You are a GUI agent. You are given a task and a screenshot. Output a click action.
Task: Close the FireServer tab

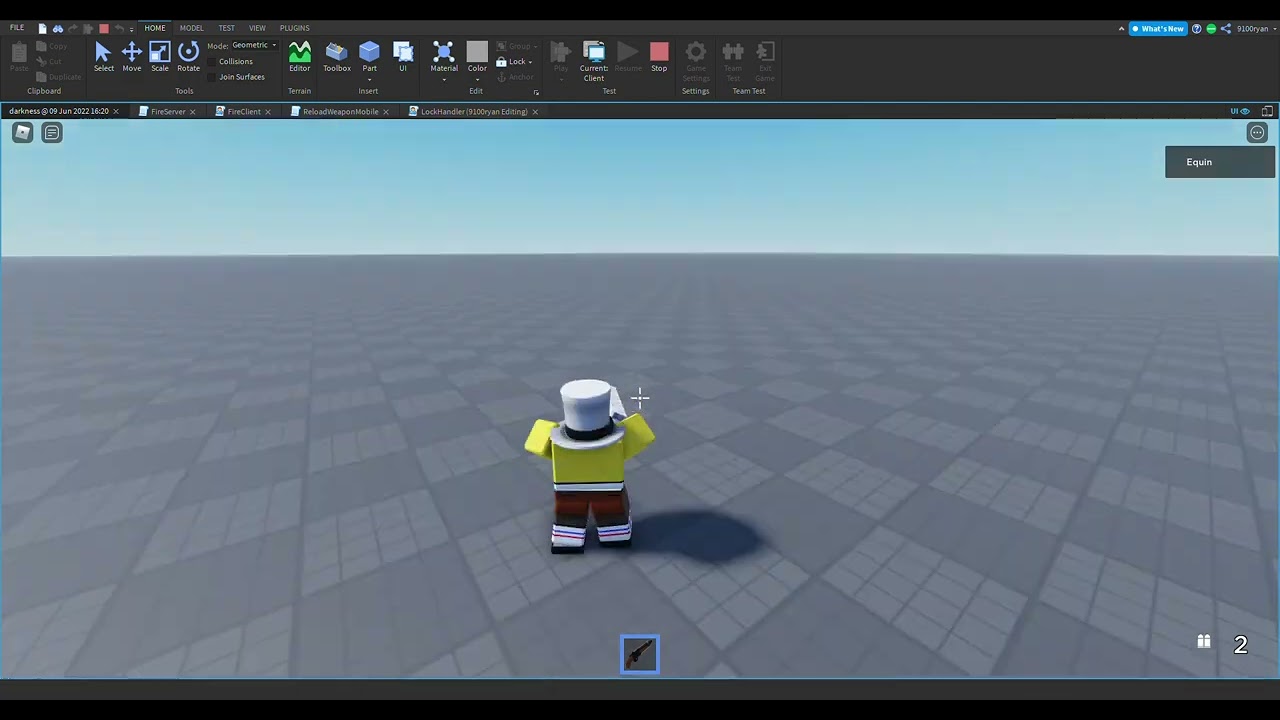point(193,111)
